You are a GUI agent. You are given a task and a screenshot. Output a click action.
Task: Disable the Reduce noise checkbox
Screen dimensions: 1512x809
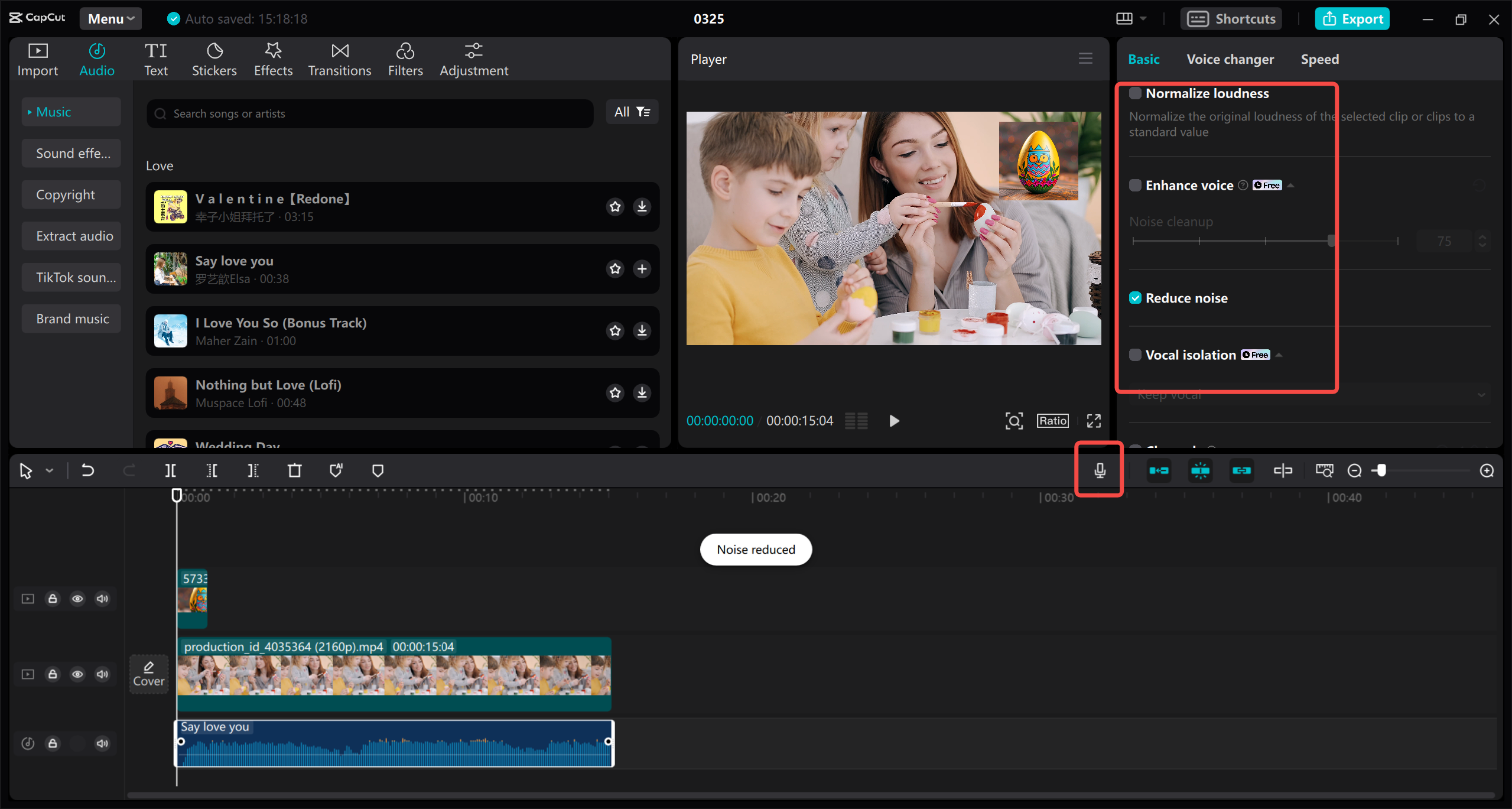(1135, 297)
